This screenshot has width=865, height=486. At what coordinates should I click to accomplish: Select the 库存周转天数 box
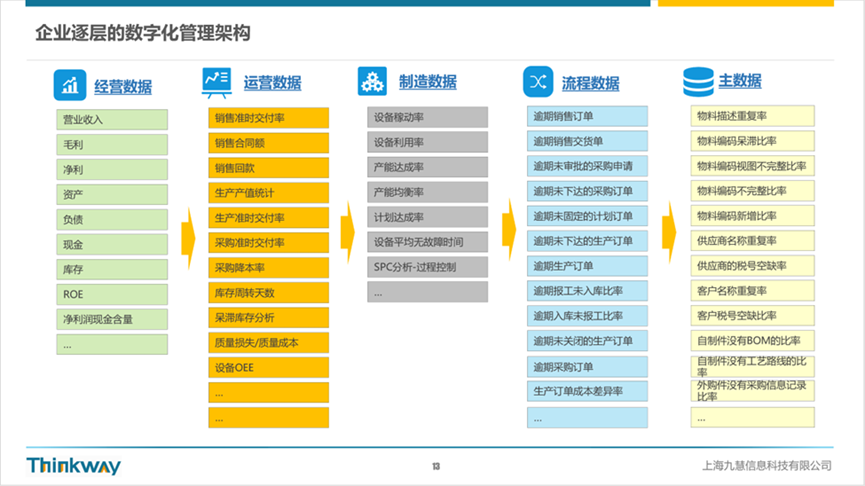click(269, 293)
